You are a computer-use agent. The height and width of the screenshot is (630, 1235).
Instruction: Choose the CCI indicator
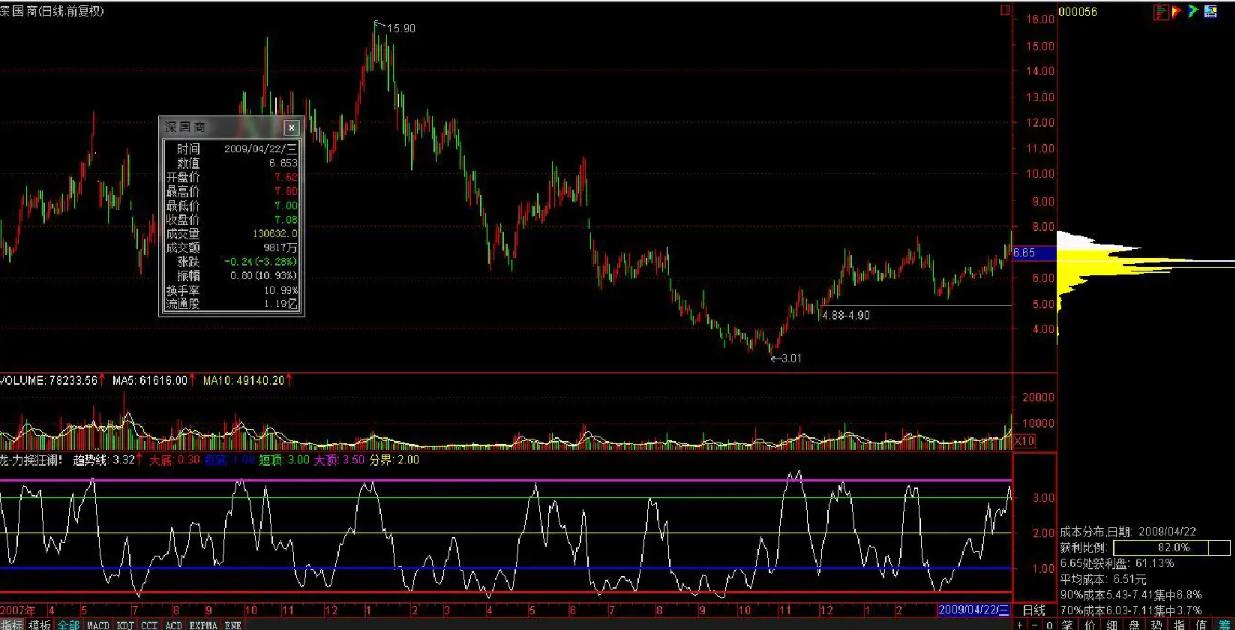point(150,624)
